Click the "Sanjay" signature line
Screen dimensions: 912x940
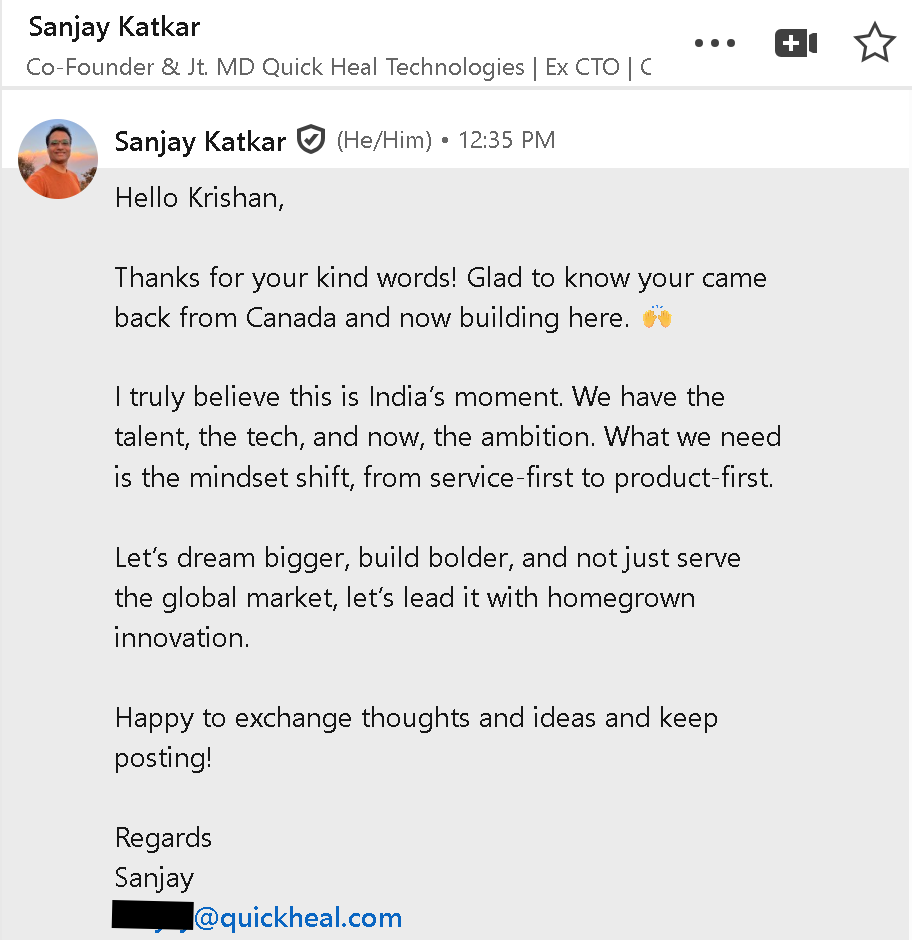[154, 877]
